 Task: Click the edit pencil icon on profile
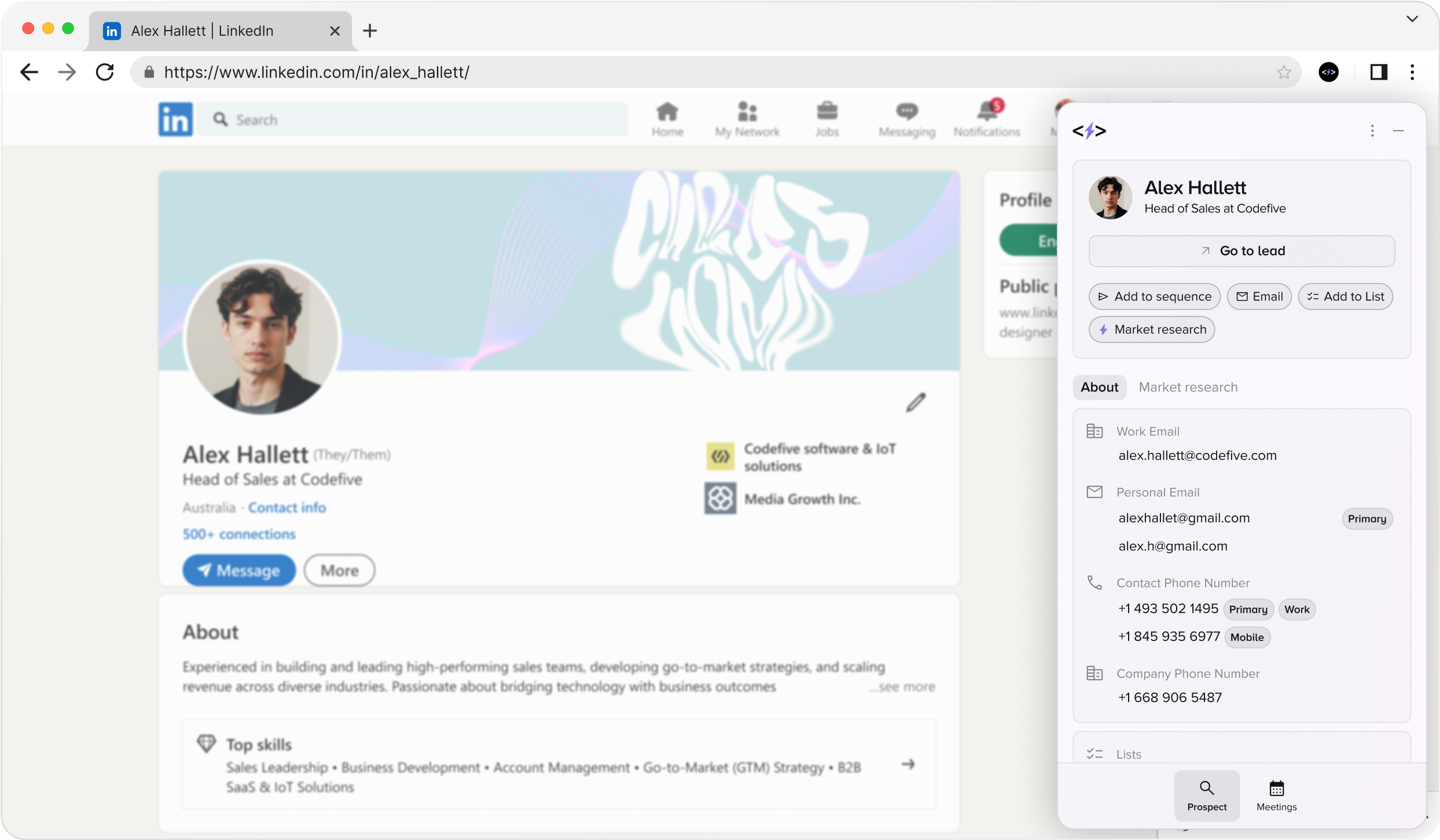pos(916,403)
